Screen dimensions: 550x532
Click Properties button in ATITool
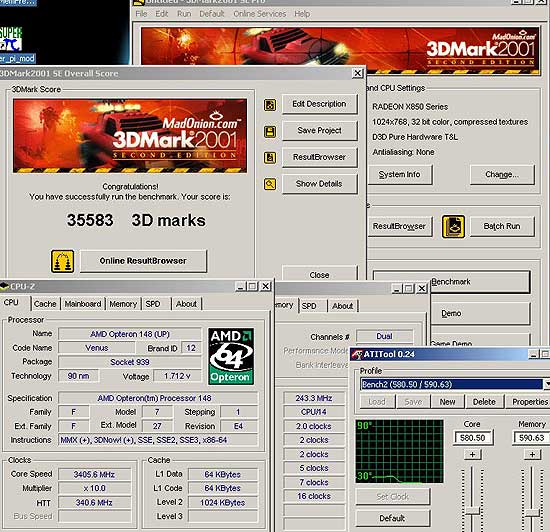click(x=529, y=402)
